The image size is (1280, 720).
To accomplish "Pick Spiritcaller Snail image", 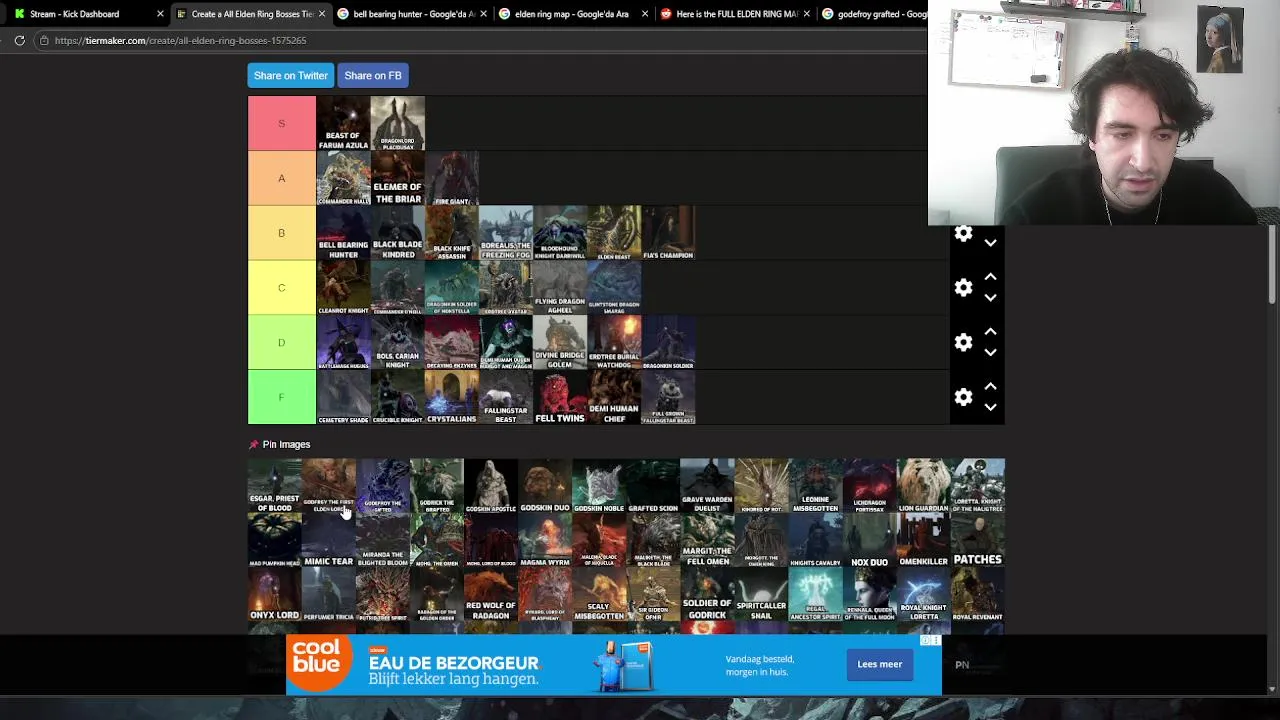I will (761, 594).
